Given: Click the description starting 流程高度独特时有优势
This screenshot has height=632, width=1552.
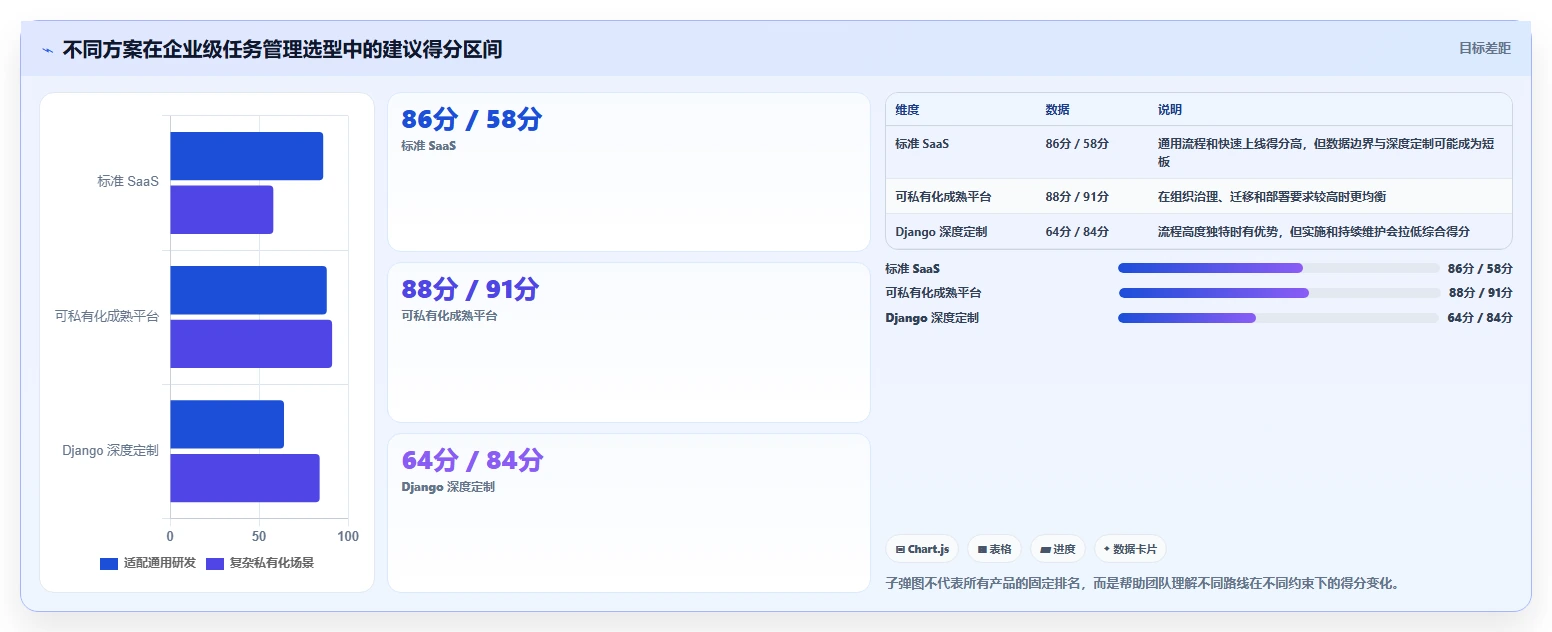Looking at the screenshot, I should (1314, 232).
